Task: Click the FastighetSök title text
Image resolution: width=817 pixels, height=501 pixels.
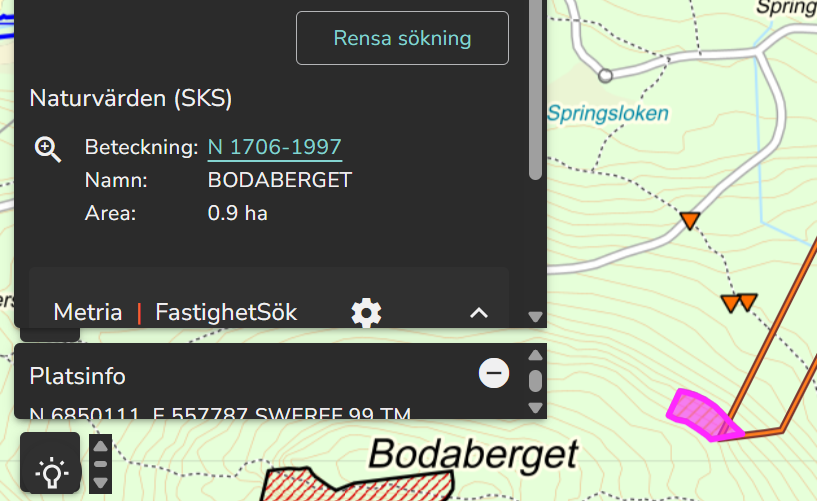Action: (x=226, y=312)
